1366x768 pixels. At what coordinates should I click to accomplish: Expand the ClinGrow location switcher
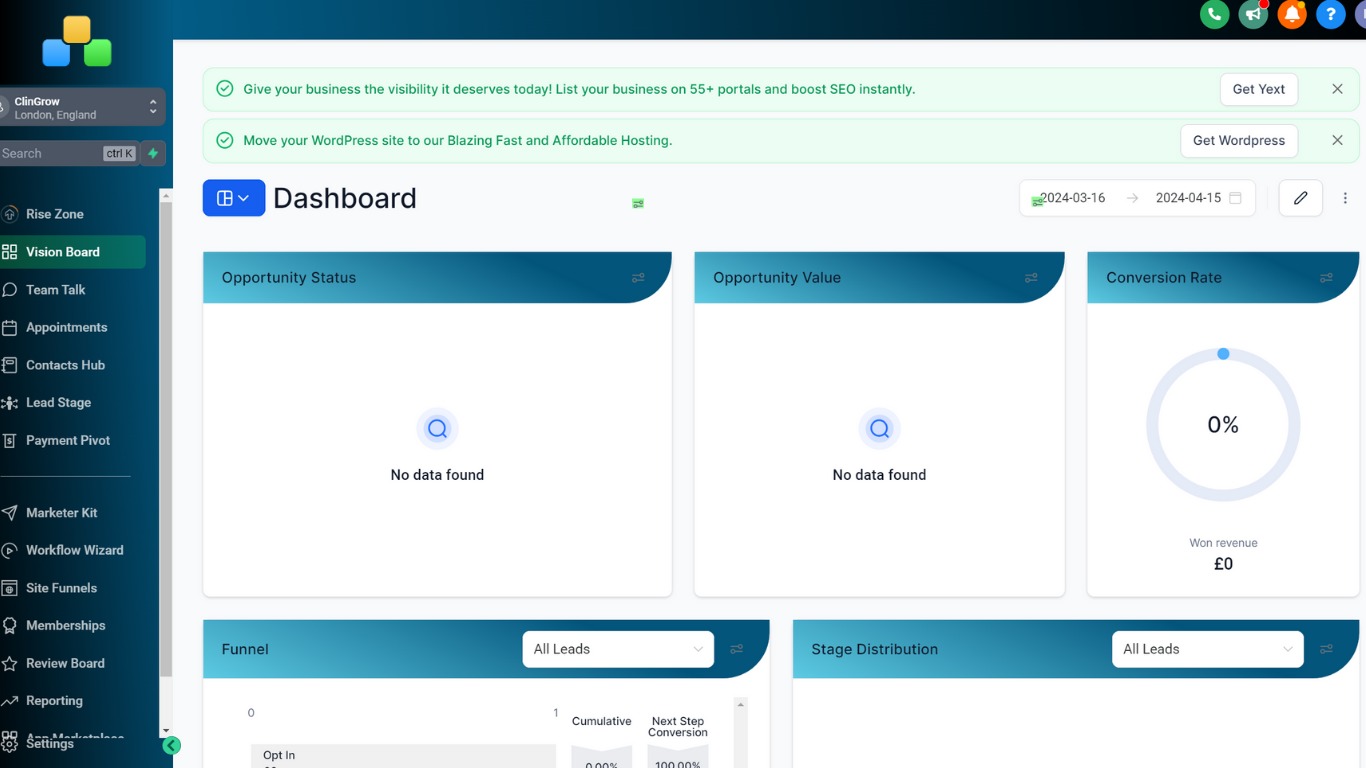click(x=152, y=106)
